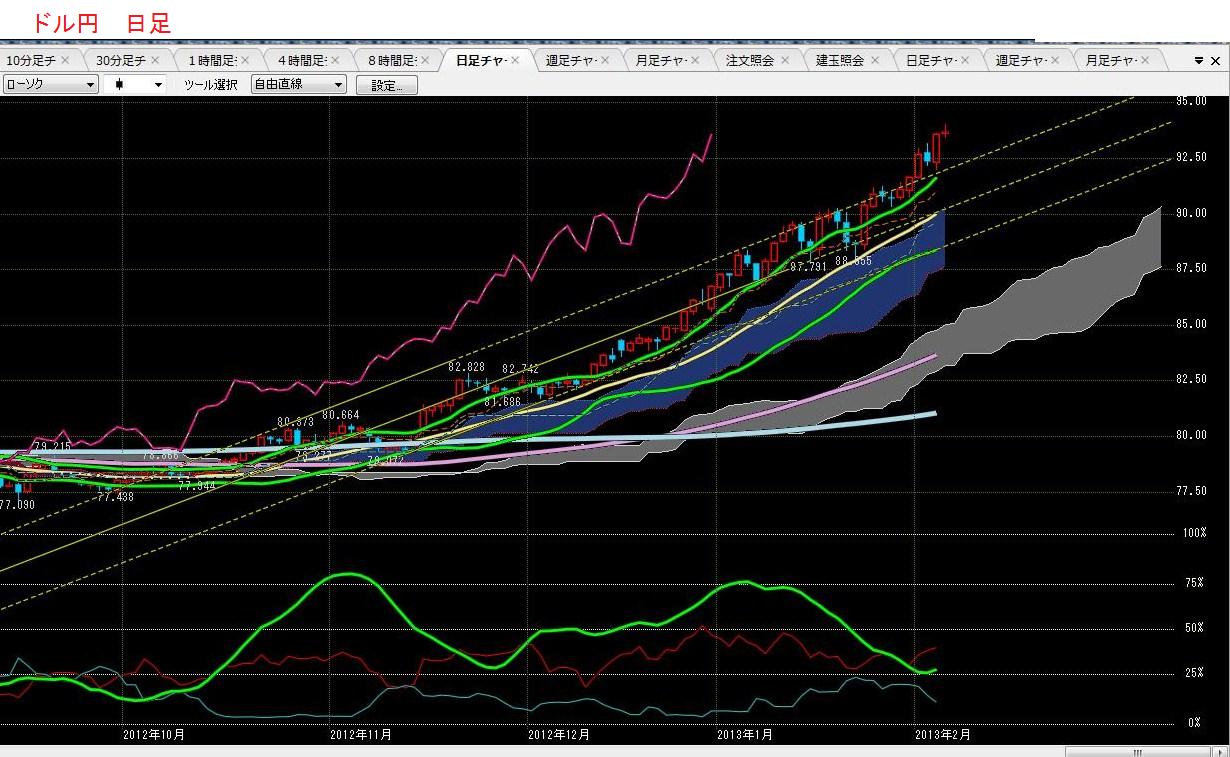Image resolution: width=1230 pixels, height=757 pixels.
Task: Open the ローソク chart type dropdown
Action: tap(50, 85)
